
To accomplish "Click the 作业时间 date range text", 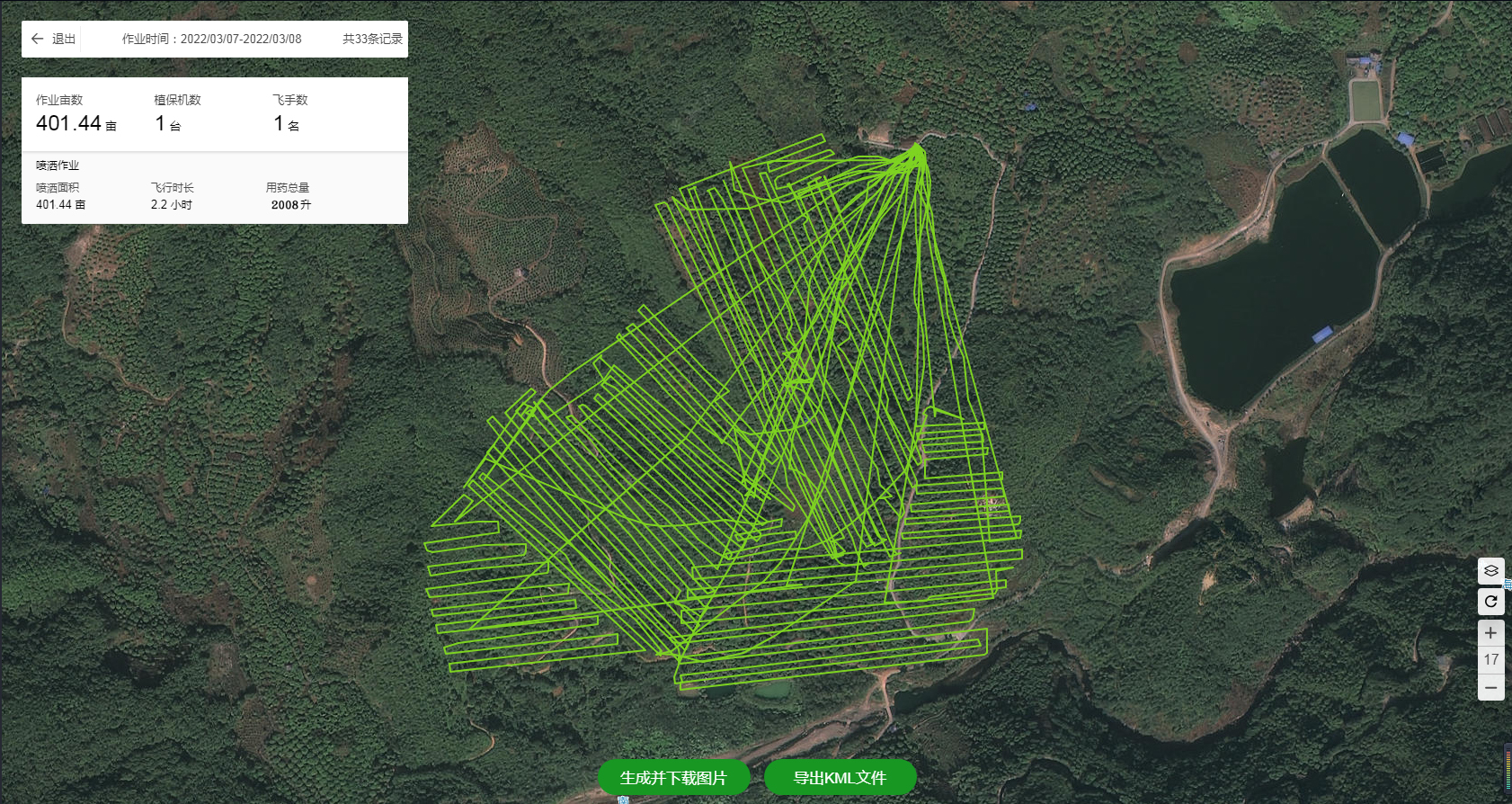I will [212, 39].
